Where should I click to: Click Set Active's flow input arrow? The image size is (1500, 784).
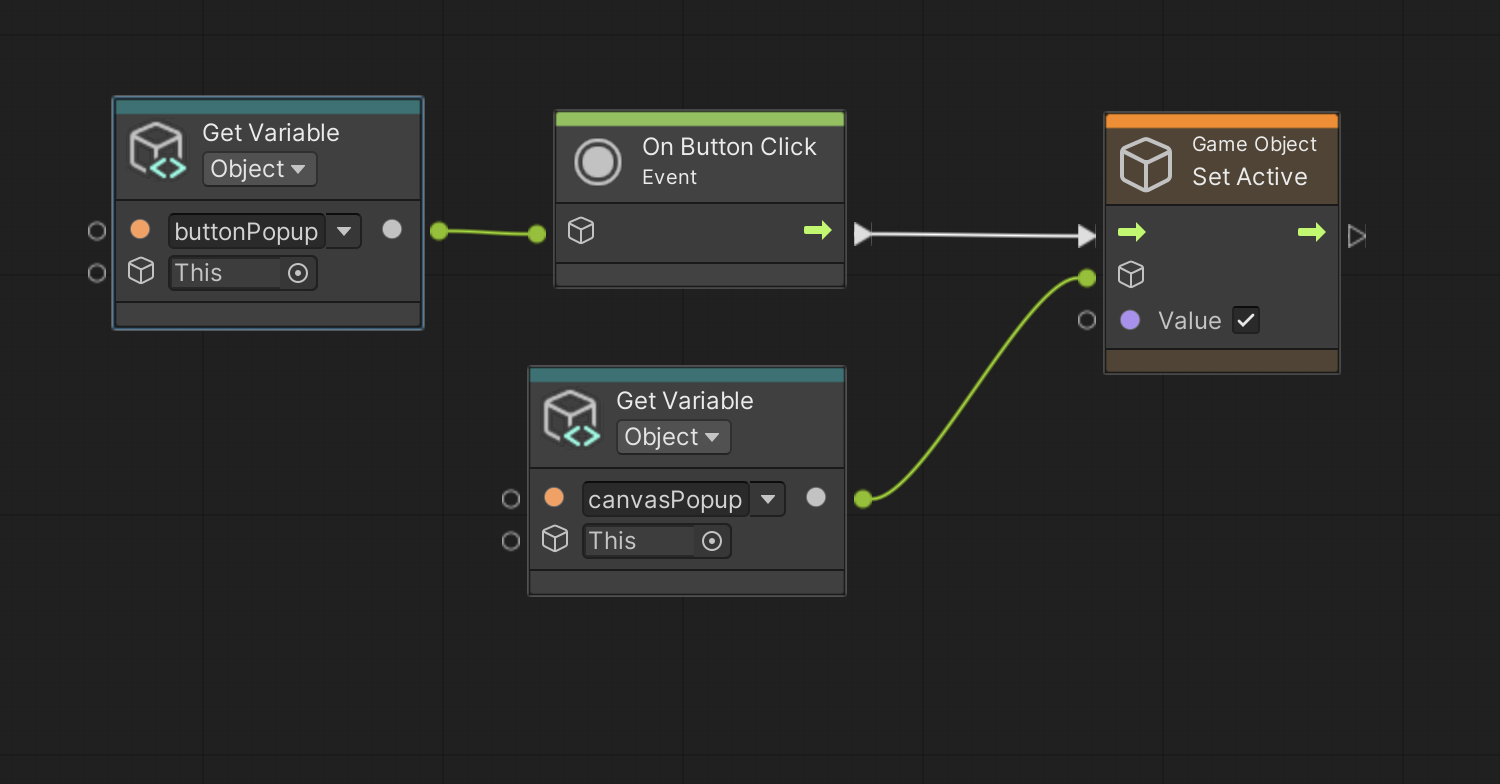[x=1131, y=233]
